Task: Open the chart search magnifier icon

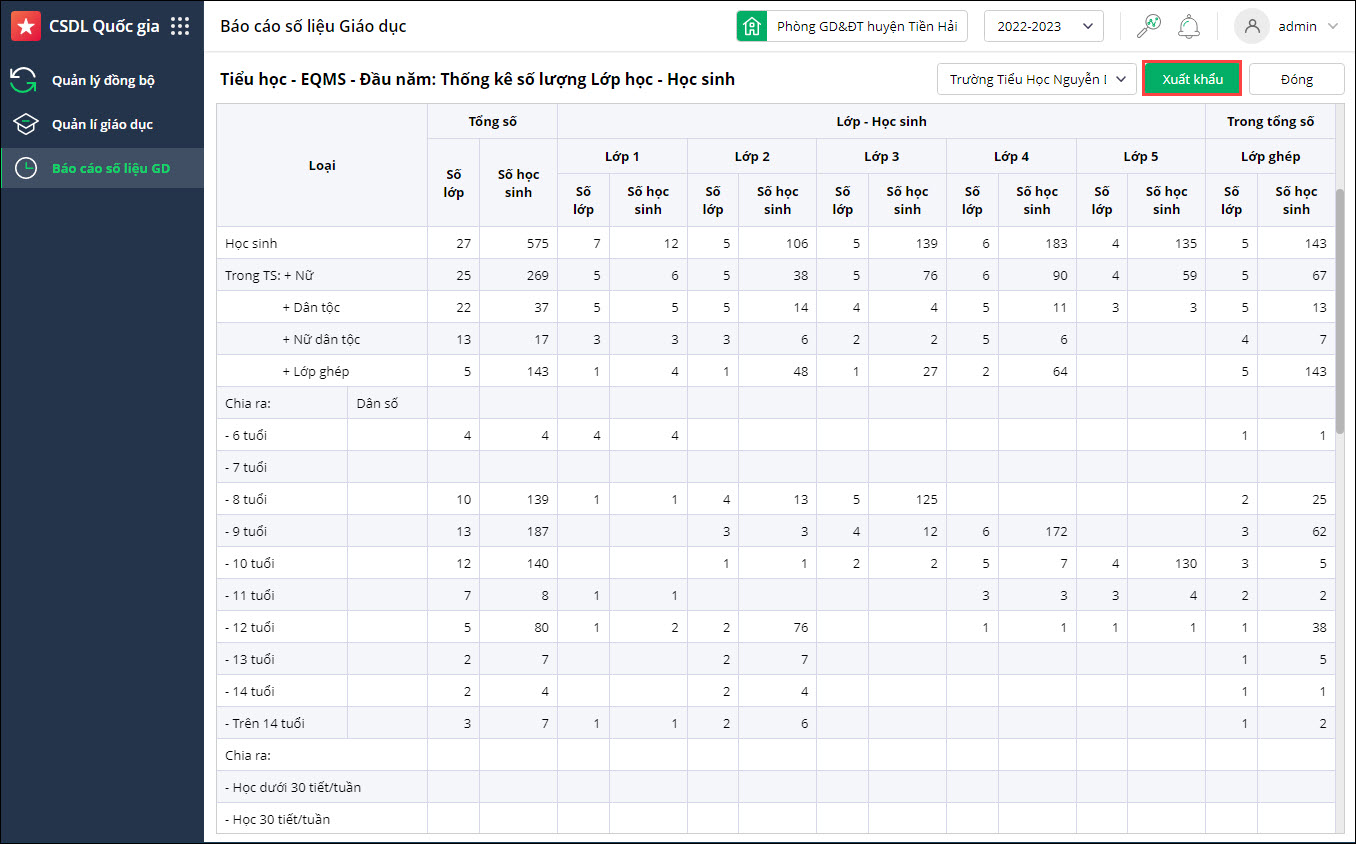Action: pyautogui.click(x=1149, y=26)
